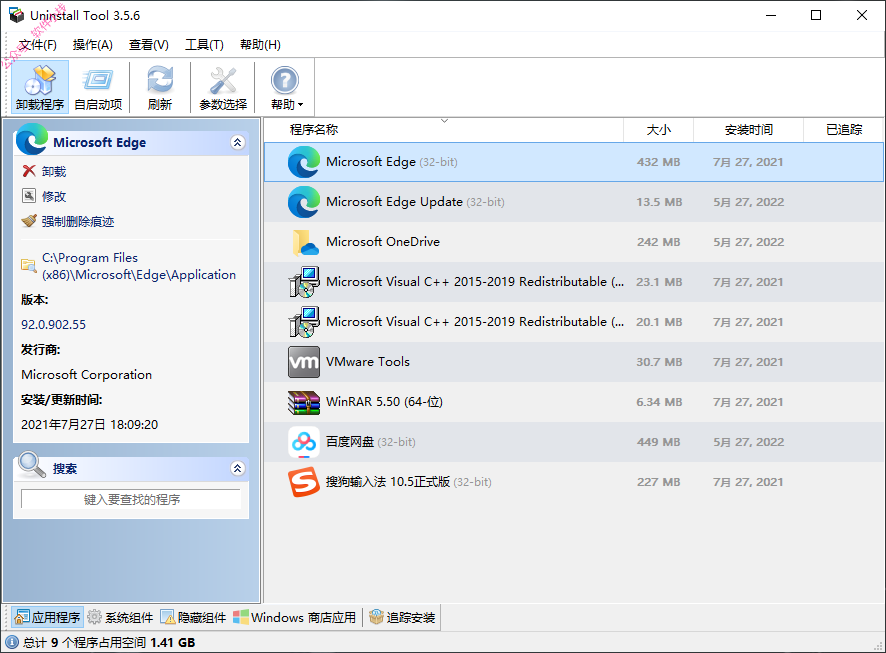Click the installer icon of the 20.1 MB Visual C++ row
This screenshot has height=653, width=886.
click(x=304, y=322)
